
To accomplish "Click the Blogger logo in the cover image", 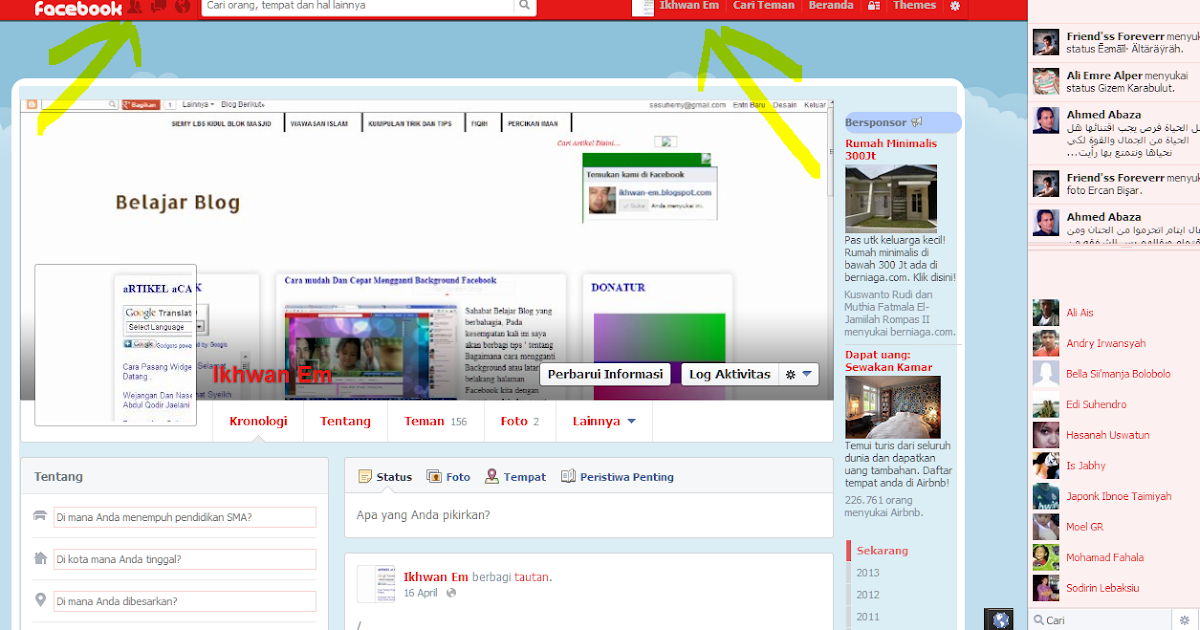I will click(32, 104).
